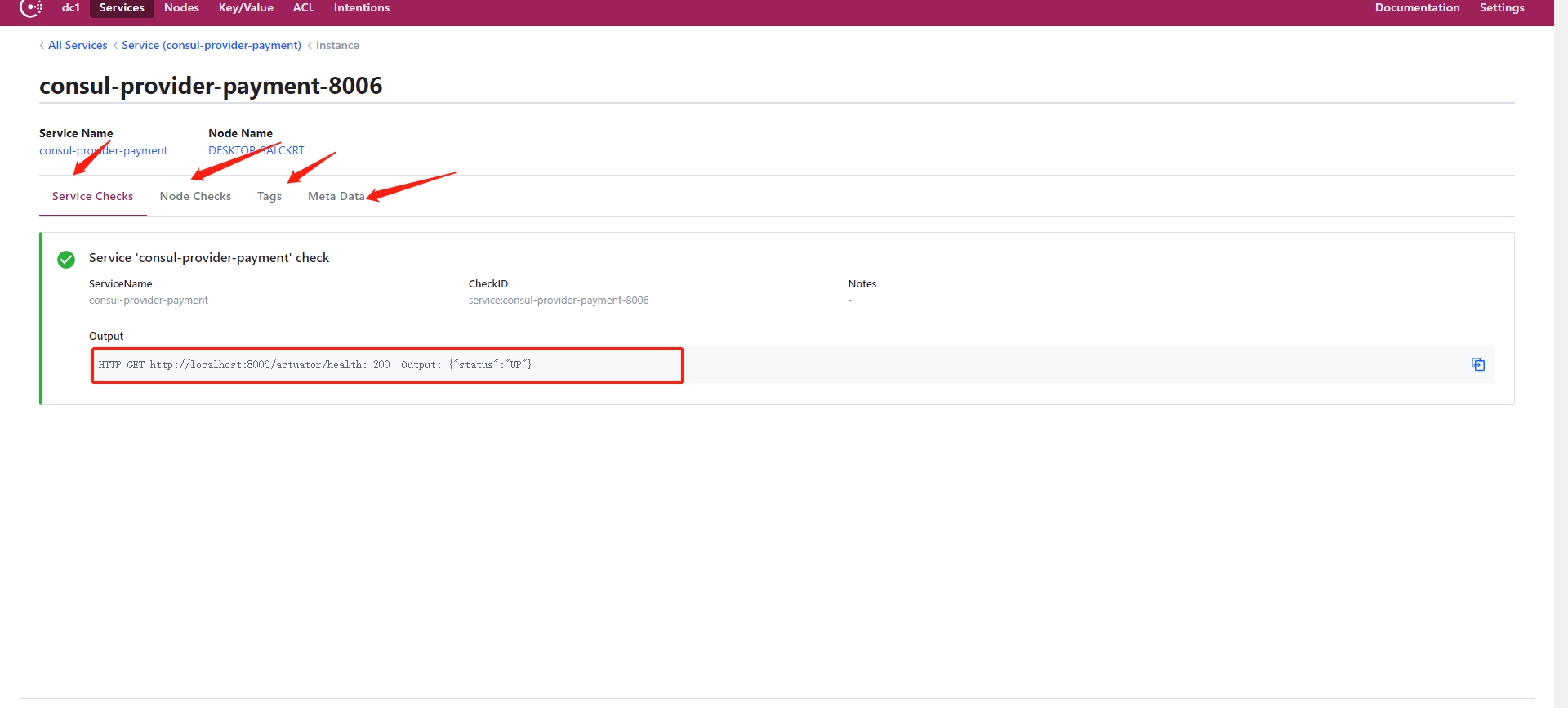
Task: Click the CheckID value service:consul-provider-payment-8006
Action: [559, 301]
